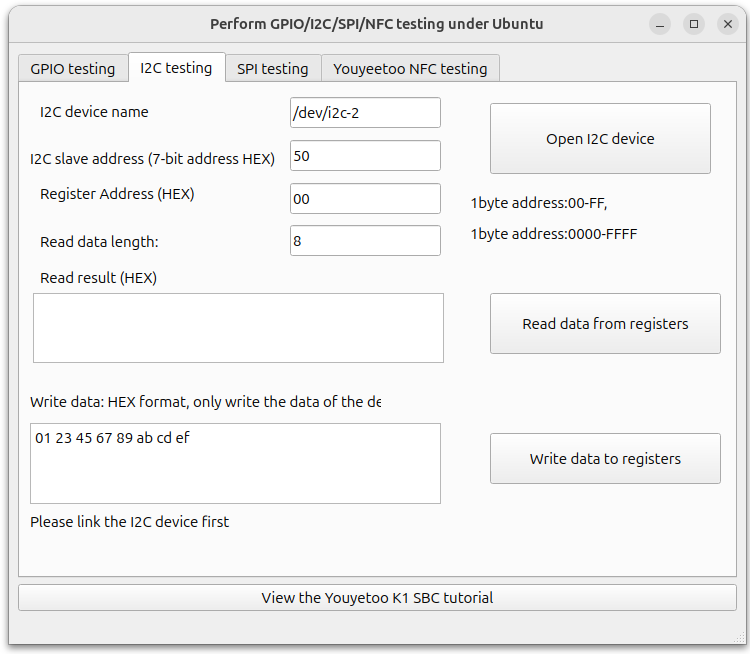Go to Youyeetoo NFC testing tab

point(410,69)
